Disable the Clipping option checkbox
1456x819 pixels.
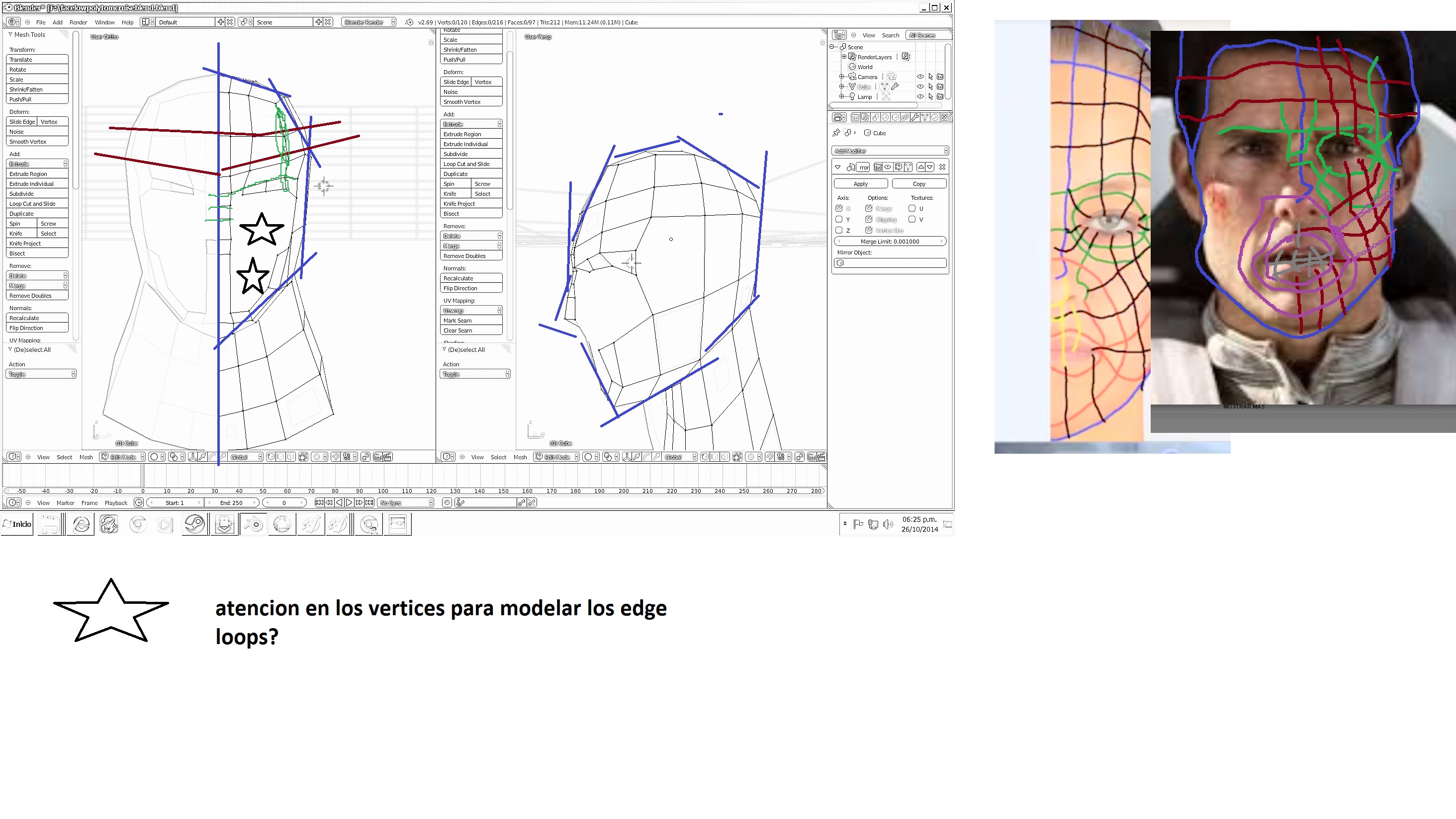[869, 219]
